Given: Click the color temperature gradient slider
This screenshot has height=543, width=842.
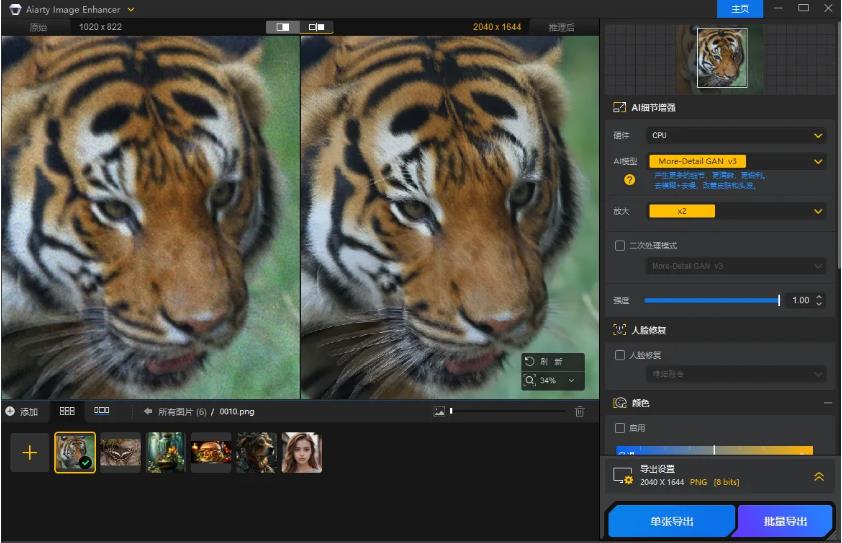Looking at the screenshot, I should pos(714,450).
